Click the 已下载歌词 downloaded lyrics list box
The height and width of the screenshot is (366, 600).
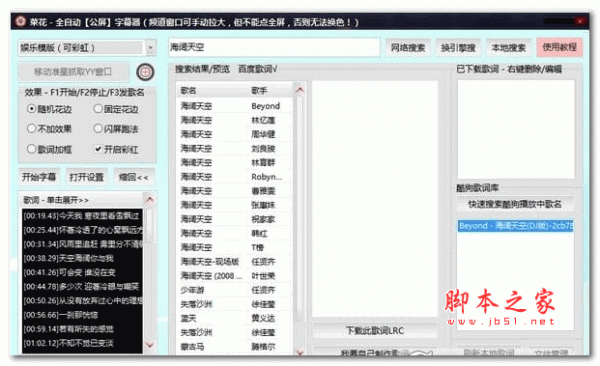tap(516, 129)
